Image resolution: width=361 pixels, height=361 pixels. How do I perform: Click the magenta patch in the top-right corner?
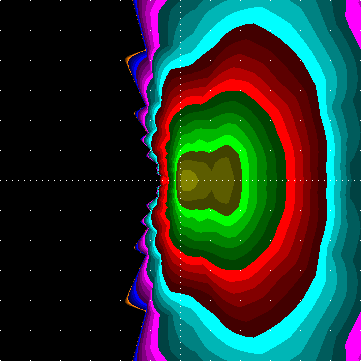click(354, 13)
